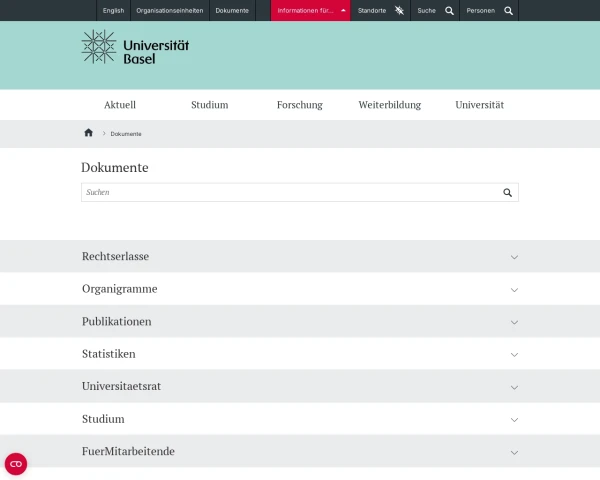Viewport: 600px width, 480px height.
Task: Click the Rechtserlasse heading text
Action: tap(115, 256)
